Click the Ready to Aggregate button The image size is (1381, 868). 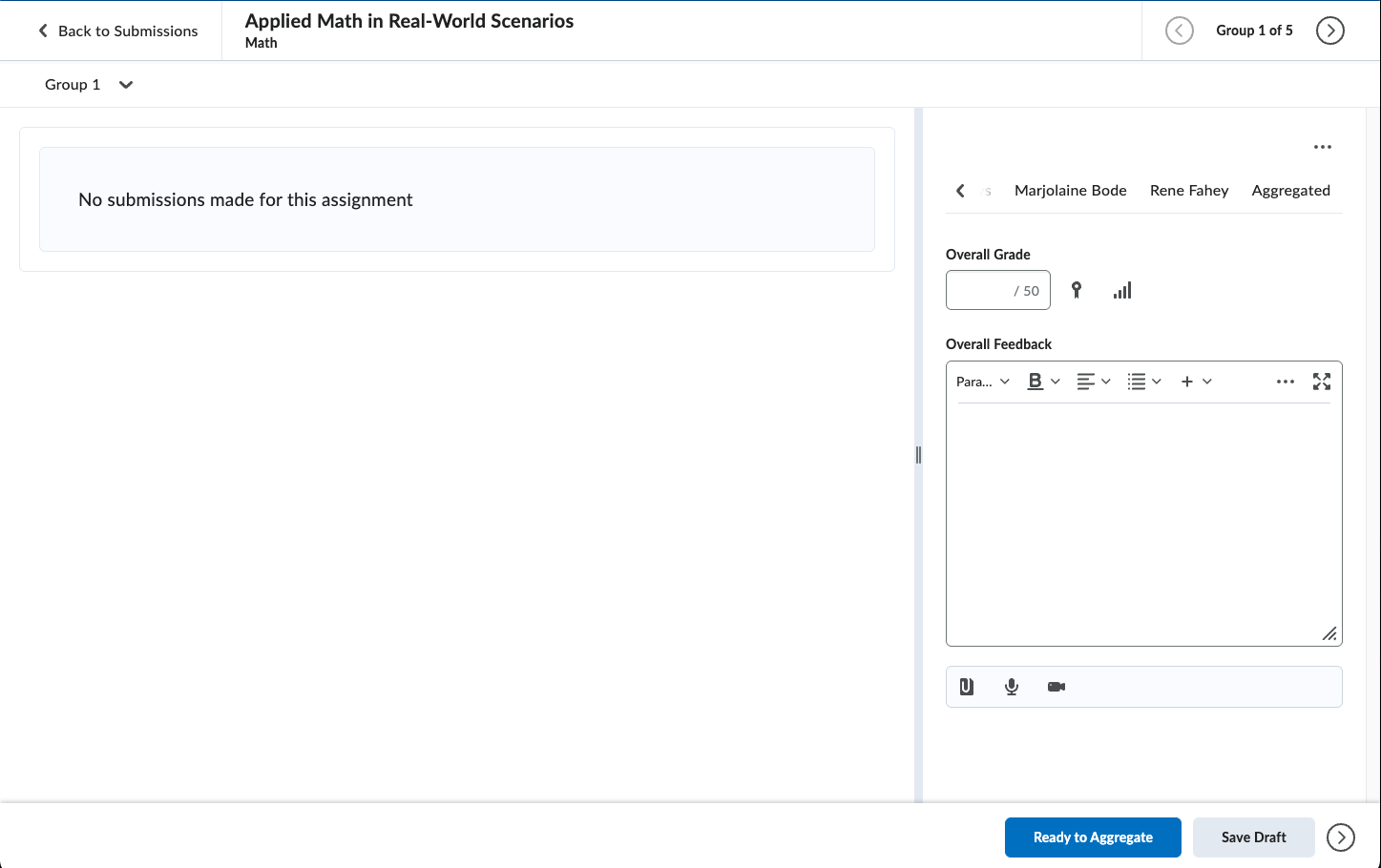(x=1093, y=837)
